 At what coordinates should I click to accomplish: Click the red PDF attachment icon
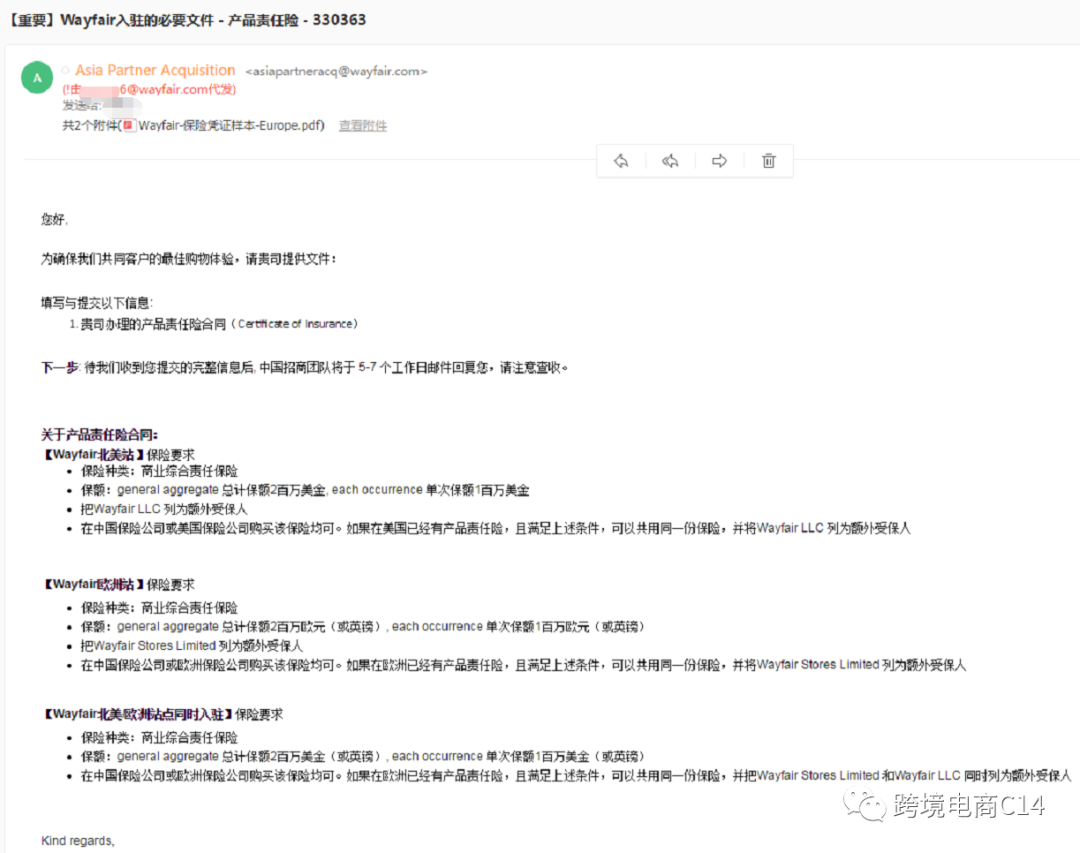click(x=128, y=125)
